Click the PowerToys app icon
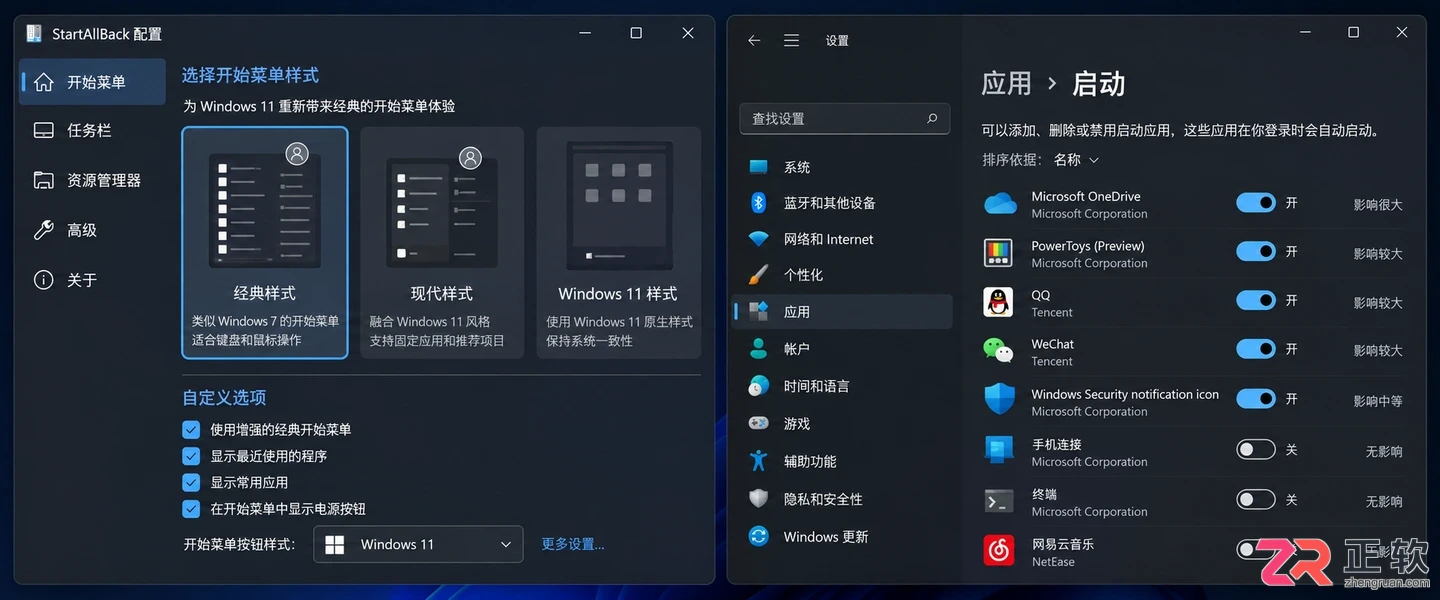Image resolution: width=1440 pixels, height=600 pixels. tap(1000, 253)
